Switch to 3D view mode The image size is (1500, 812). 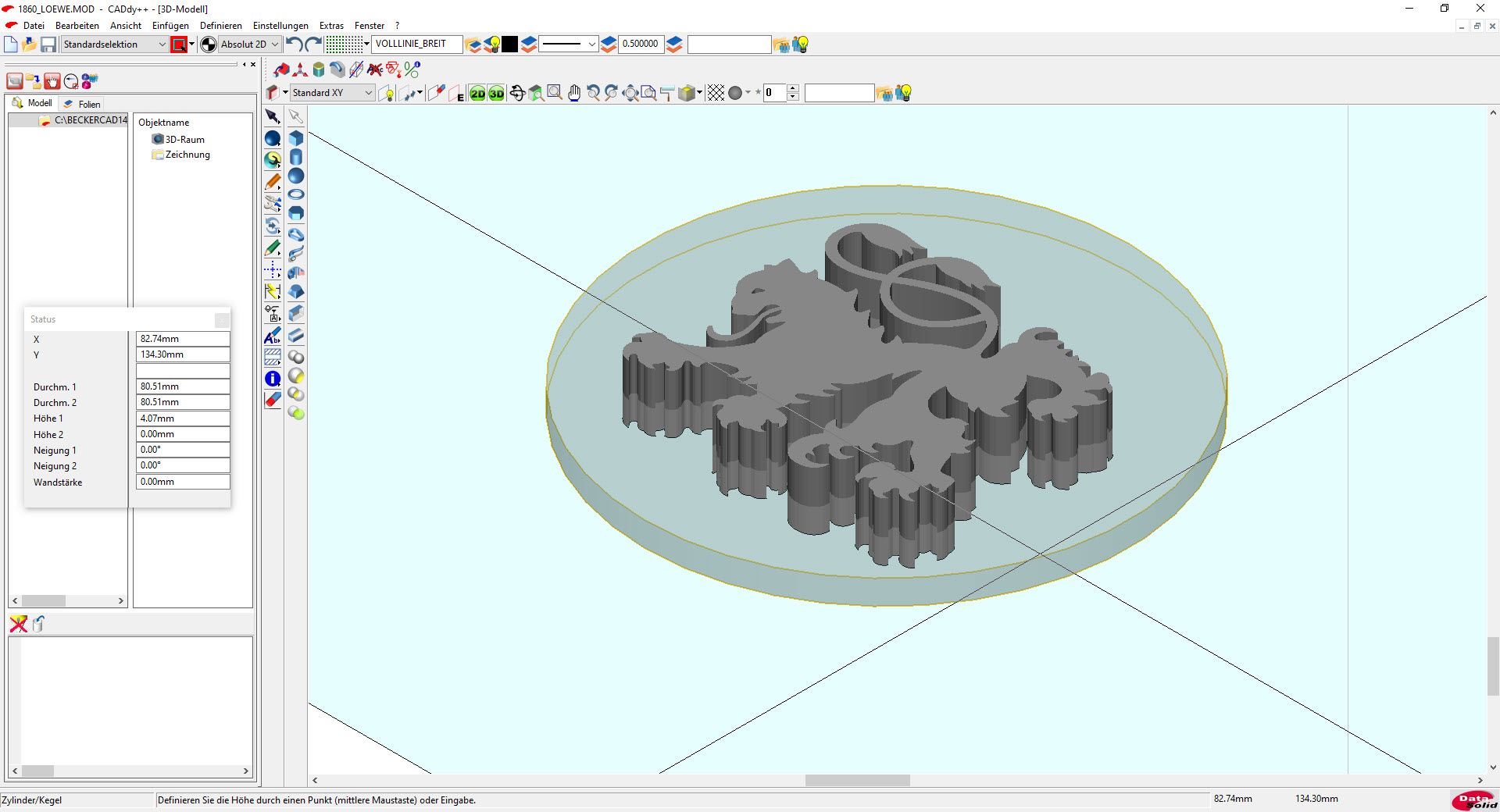point(496,93)
